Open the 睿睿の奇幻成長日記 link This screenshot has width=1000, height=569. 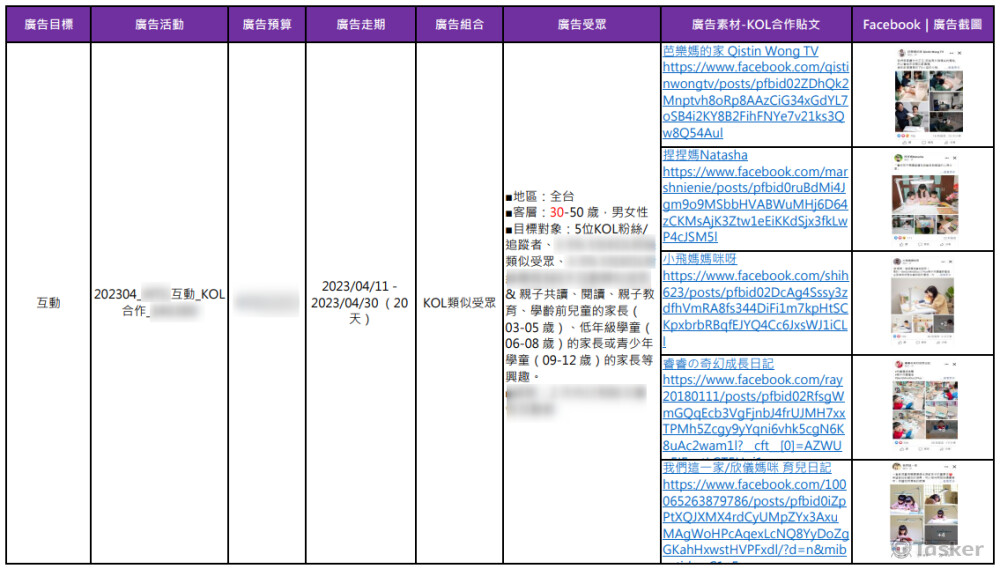[x=718, y=363]
